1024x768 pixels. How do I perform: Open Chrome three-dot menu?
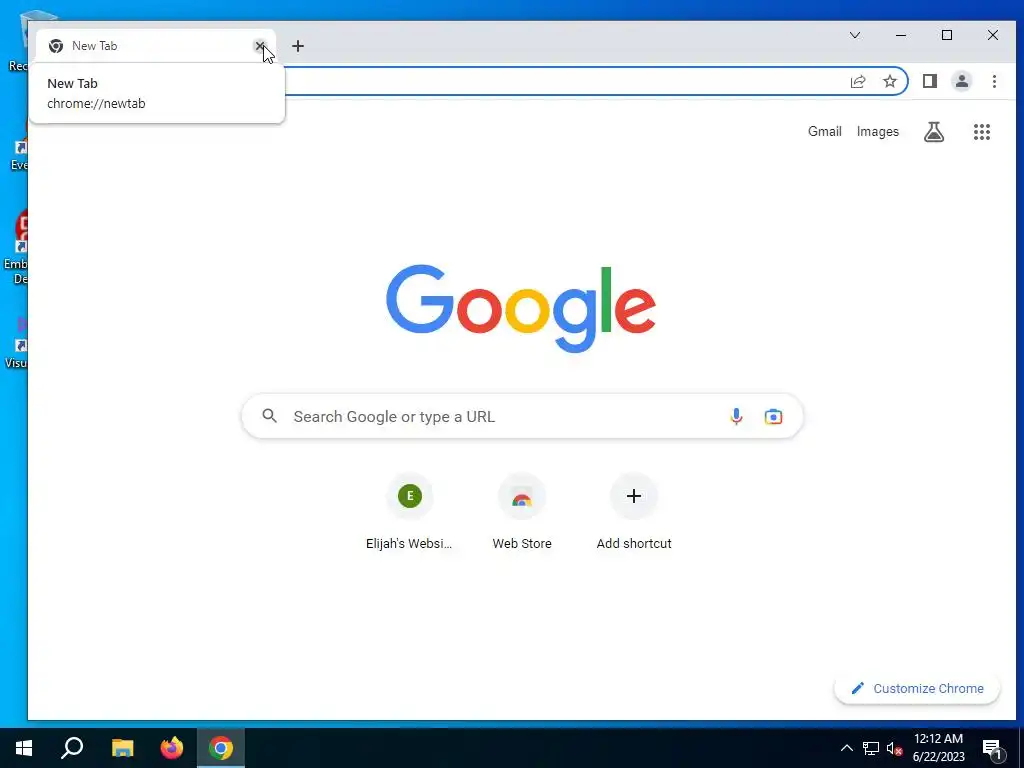point(994,81)
